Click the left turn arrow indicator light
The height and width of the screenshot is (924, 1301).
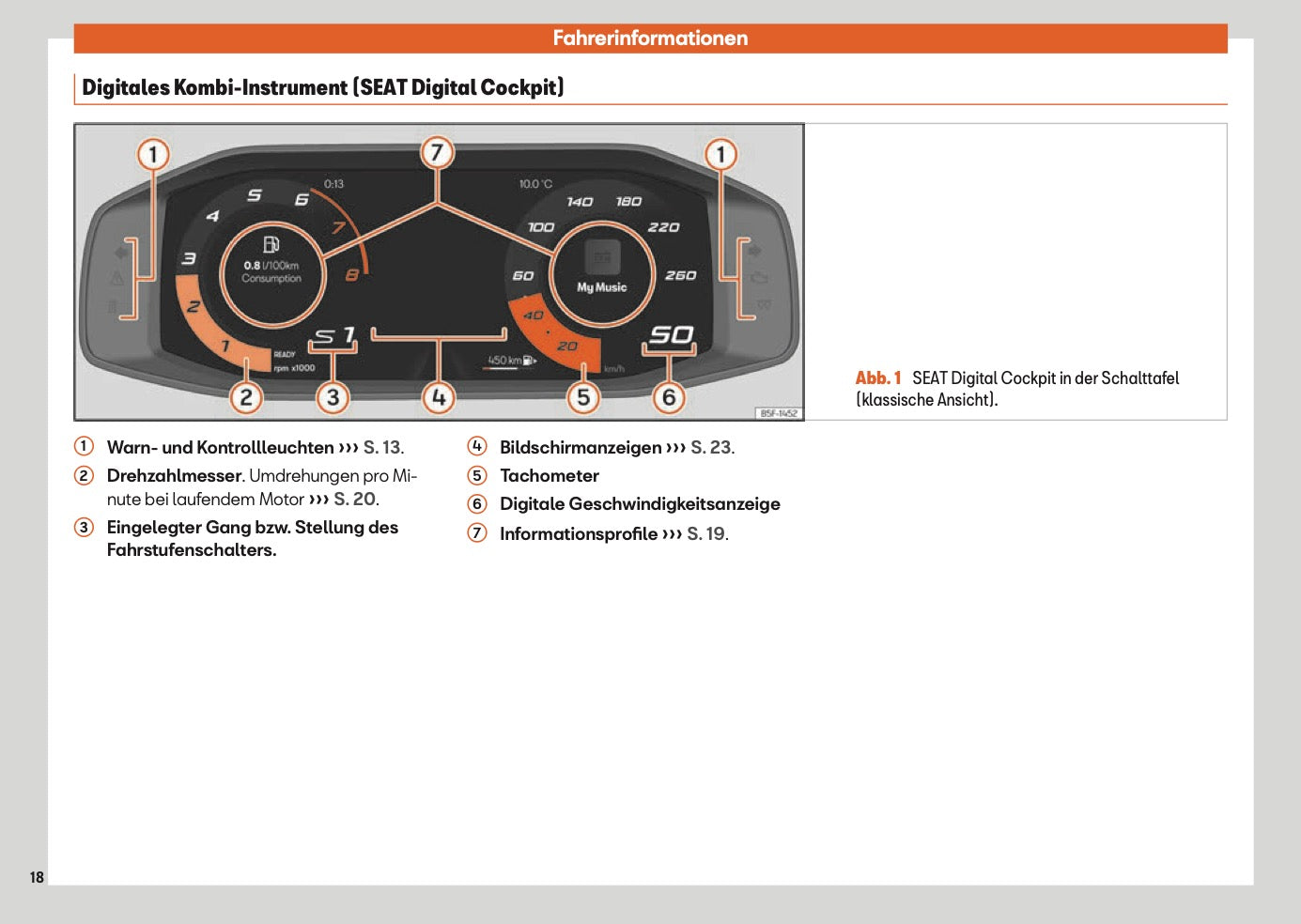point(117,251)
